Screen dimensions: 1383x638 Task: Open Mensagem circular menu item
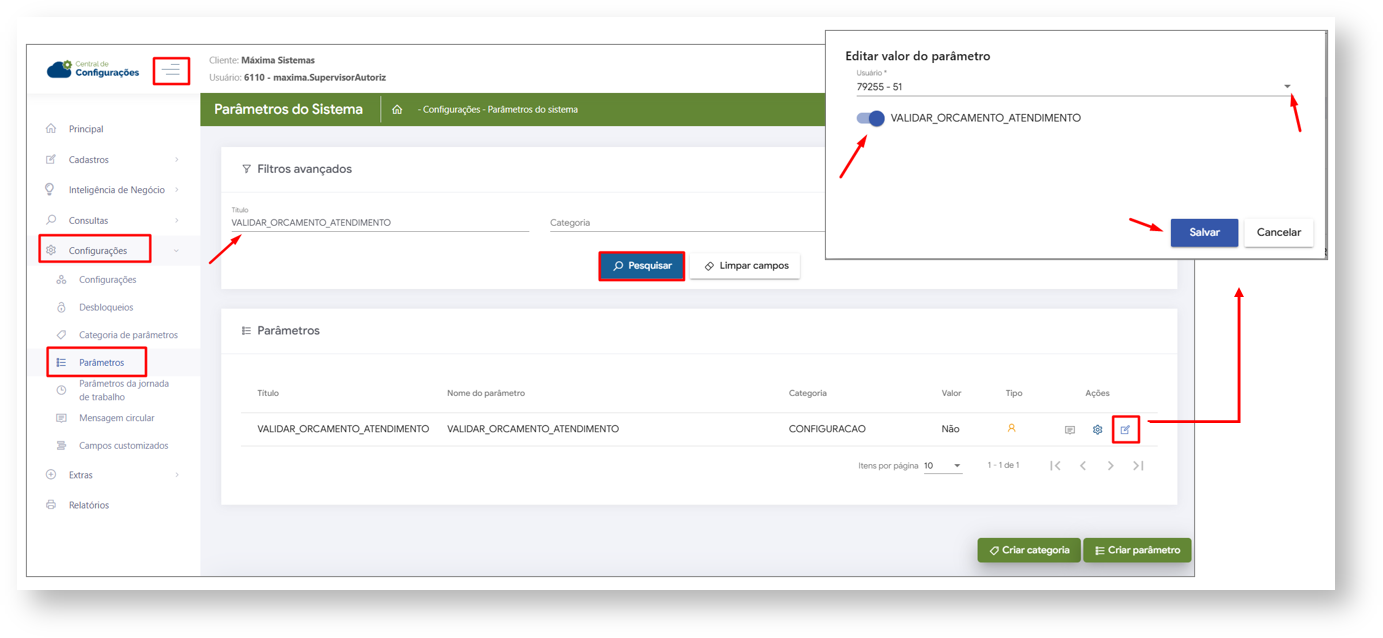117,418
